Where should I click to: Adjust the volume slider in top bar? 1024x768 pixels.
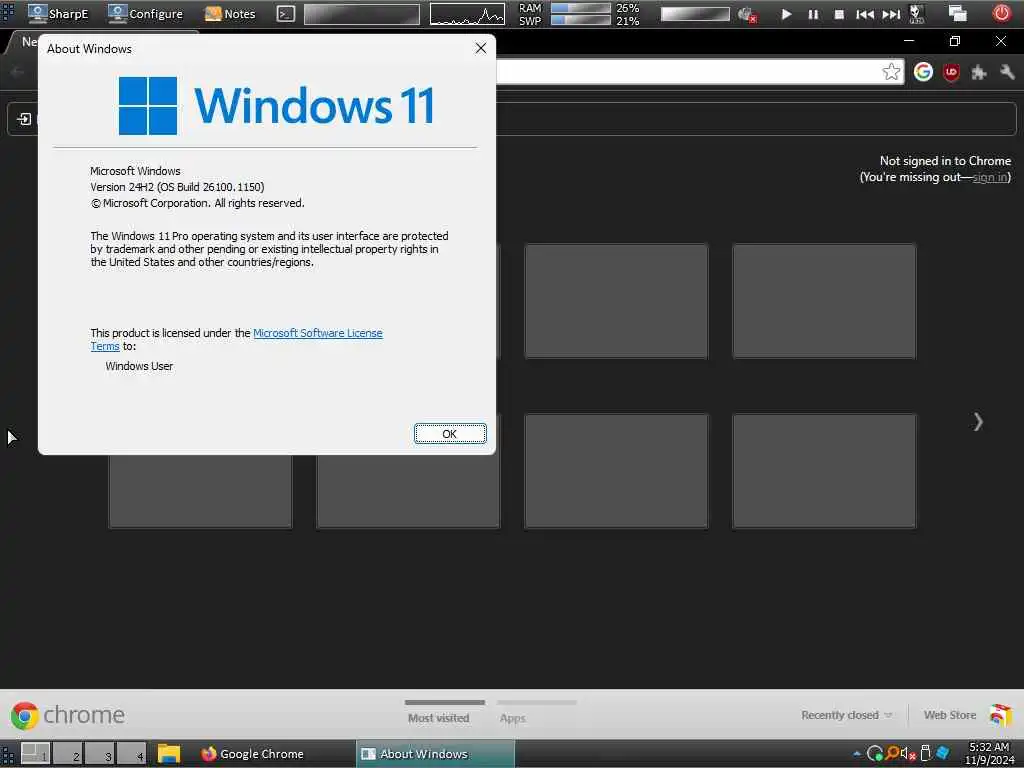click(x=695, y=14)
